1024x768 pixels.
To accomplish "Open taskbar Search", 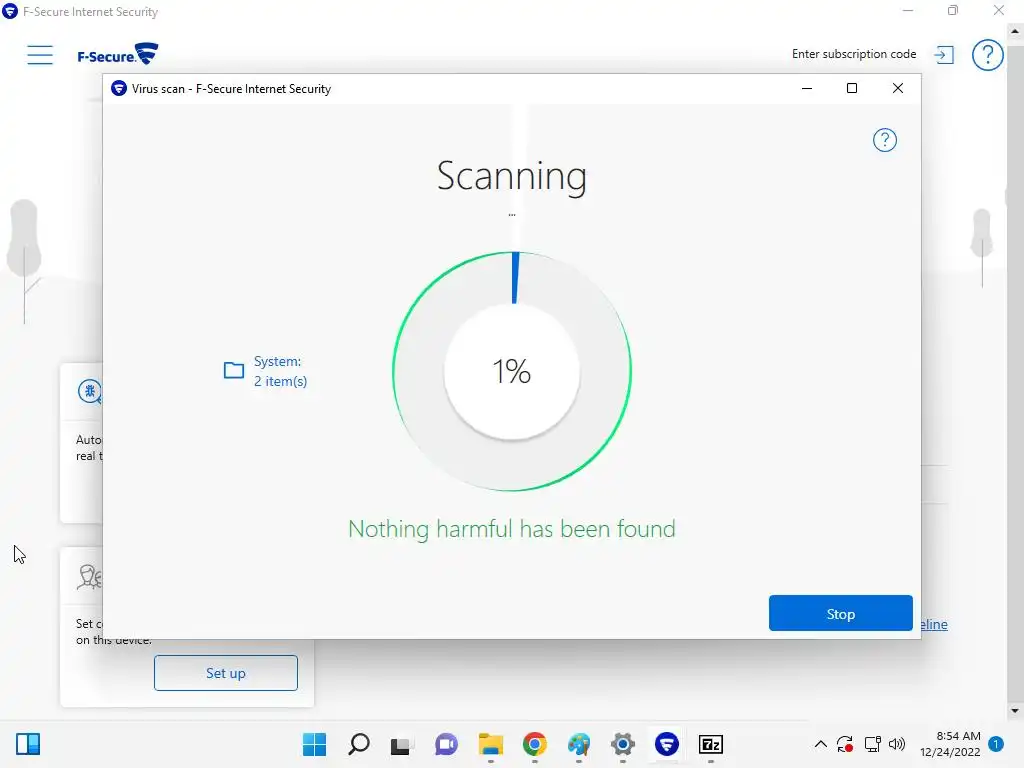I will pyautogui.click(x=359, y=744).
